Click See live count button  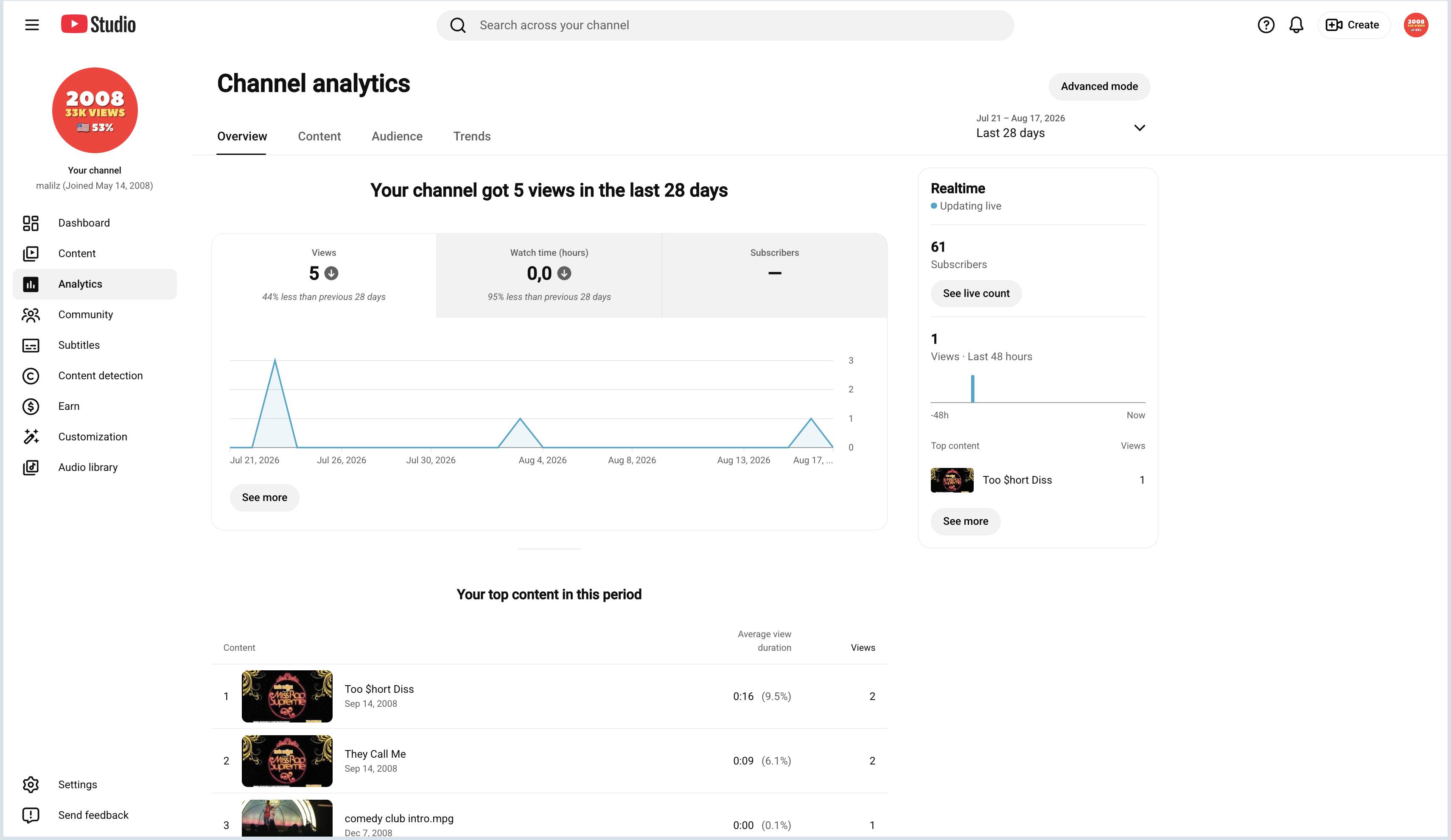coord(976,294)
